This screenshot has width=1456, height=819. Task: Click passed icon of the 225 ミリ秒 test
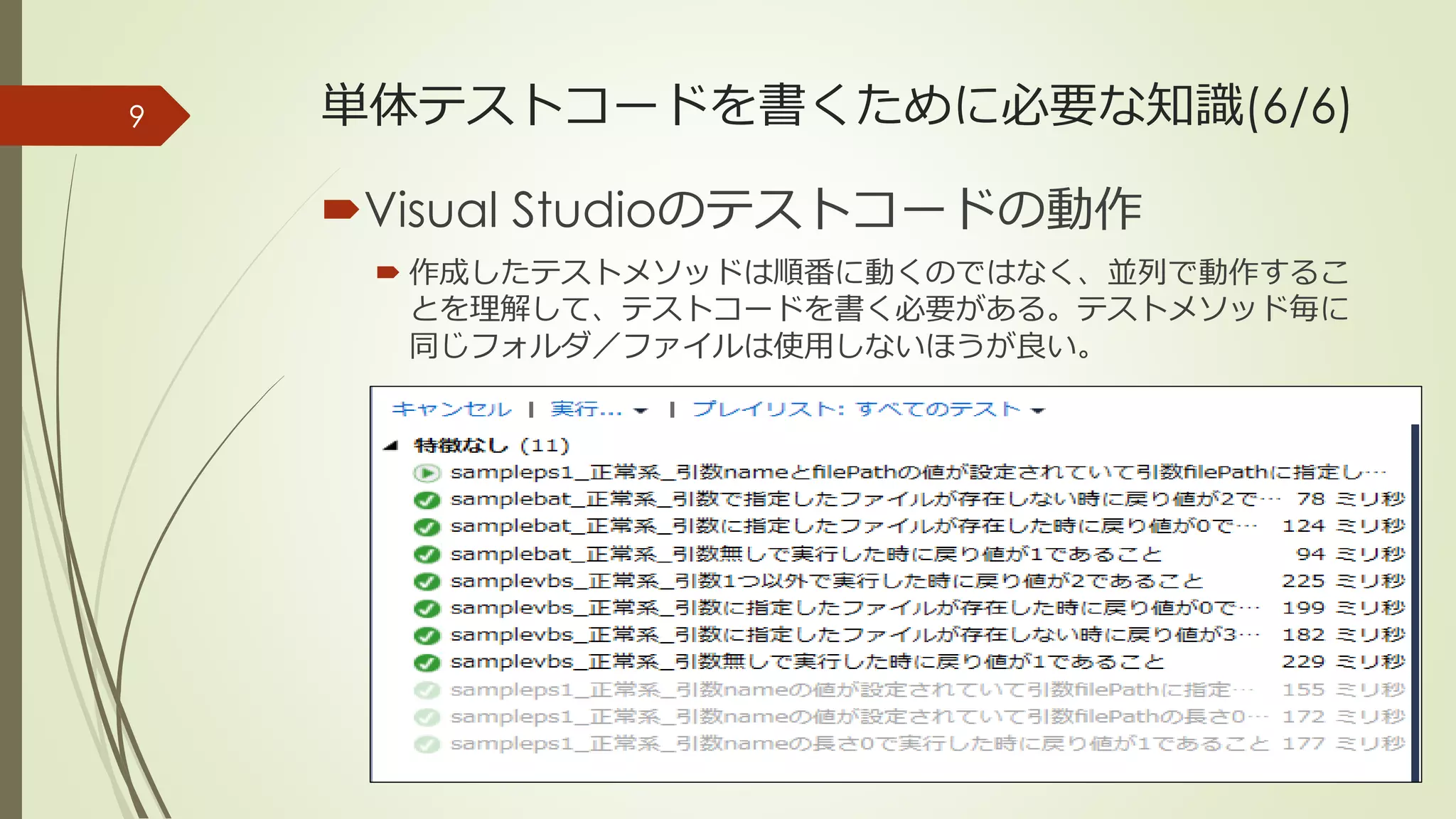click(427, 581)
